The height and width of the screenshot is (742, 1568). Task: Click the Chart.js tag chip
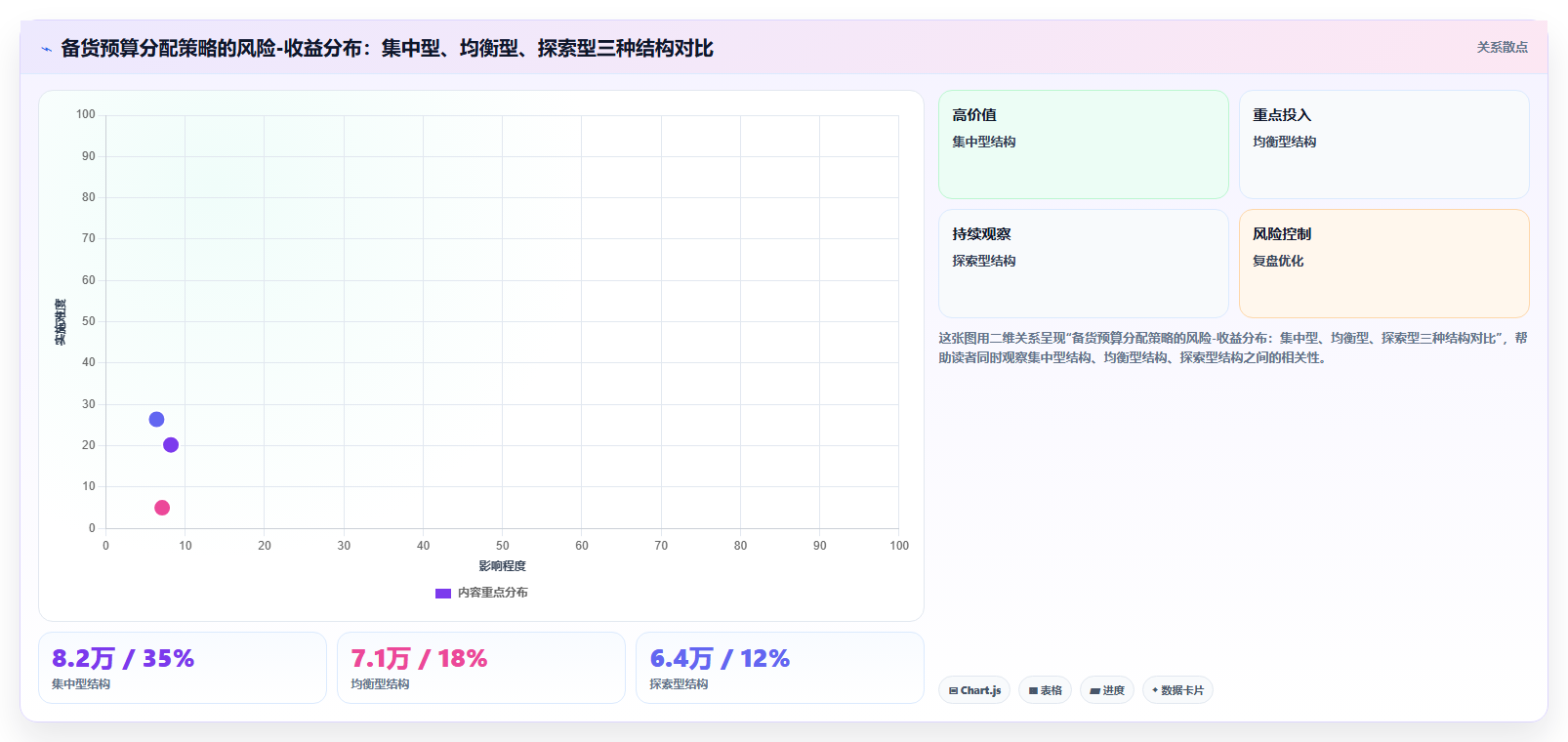click(x=974, y=690)
